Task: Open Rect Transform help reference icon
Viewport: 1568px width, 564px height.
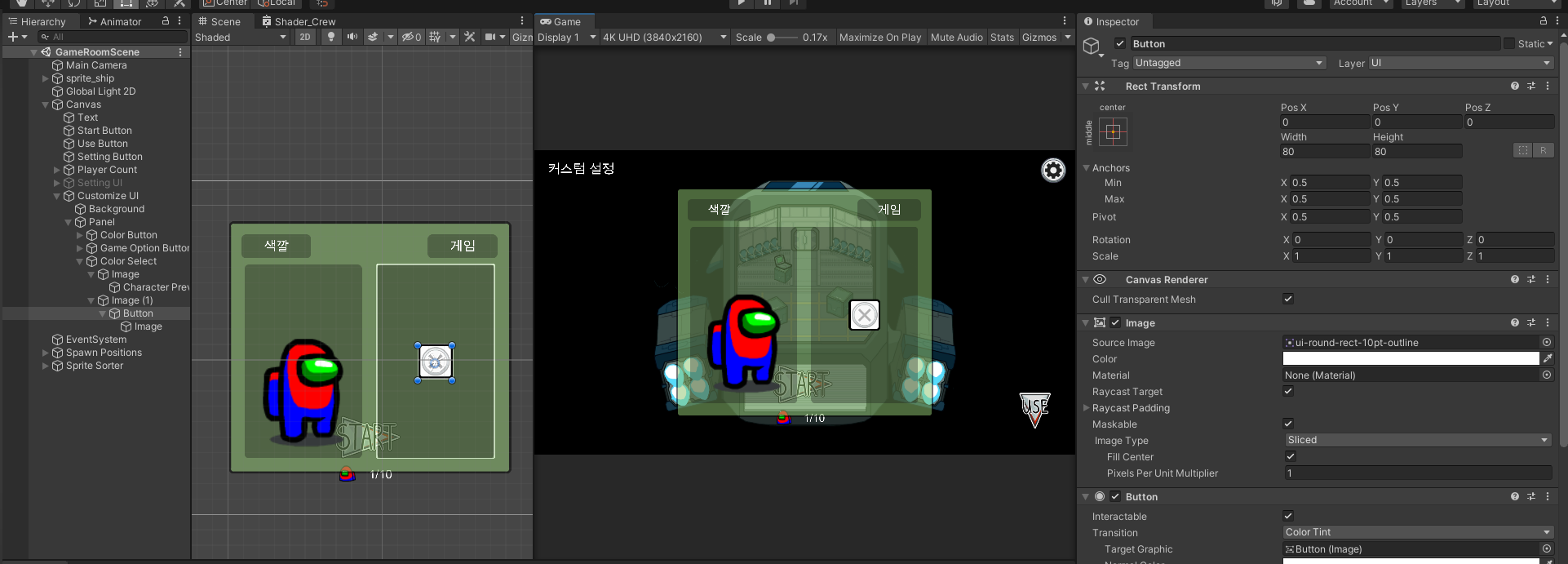Action: tap(1515, 86)
